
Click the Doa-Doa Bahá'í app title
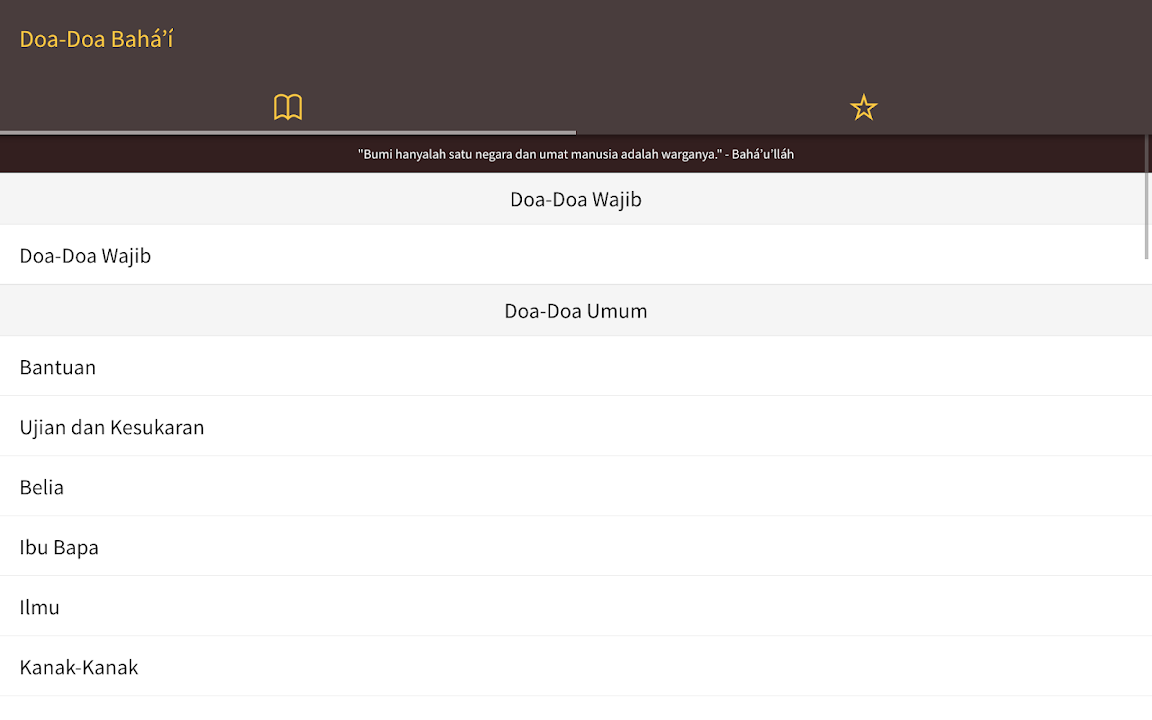[97, 40]
